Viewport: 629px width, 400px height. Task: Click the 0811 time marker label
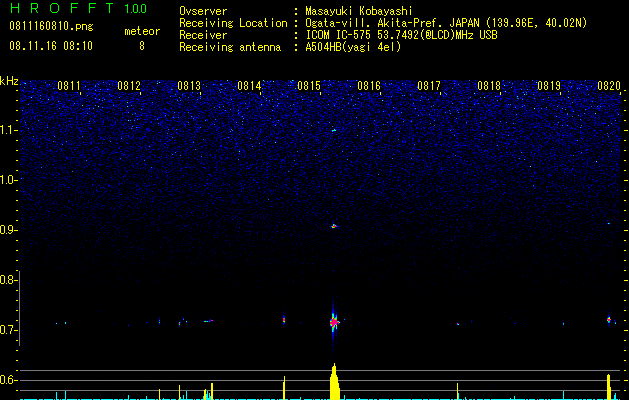point(69,86)
